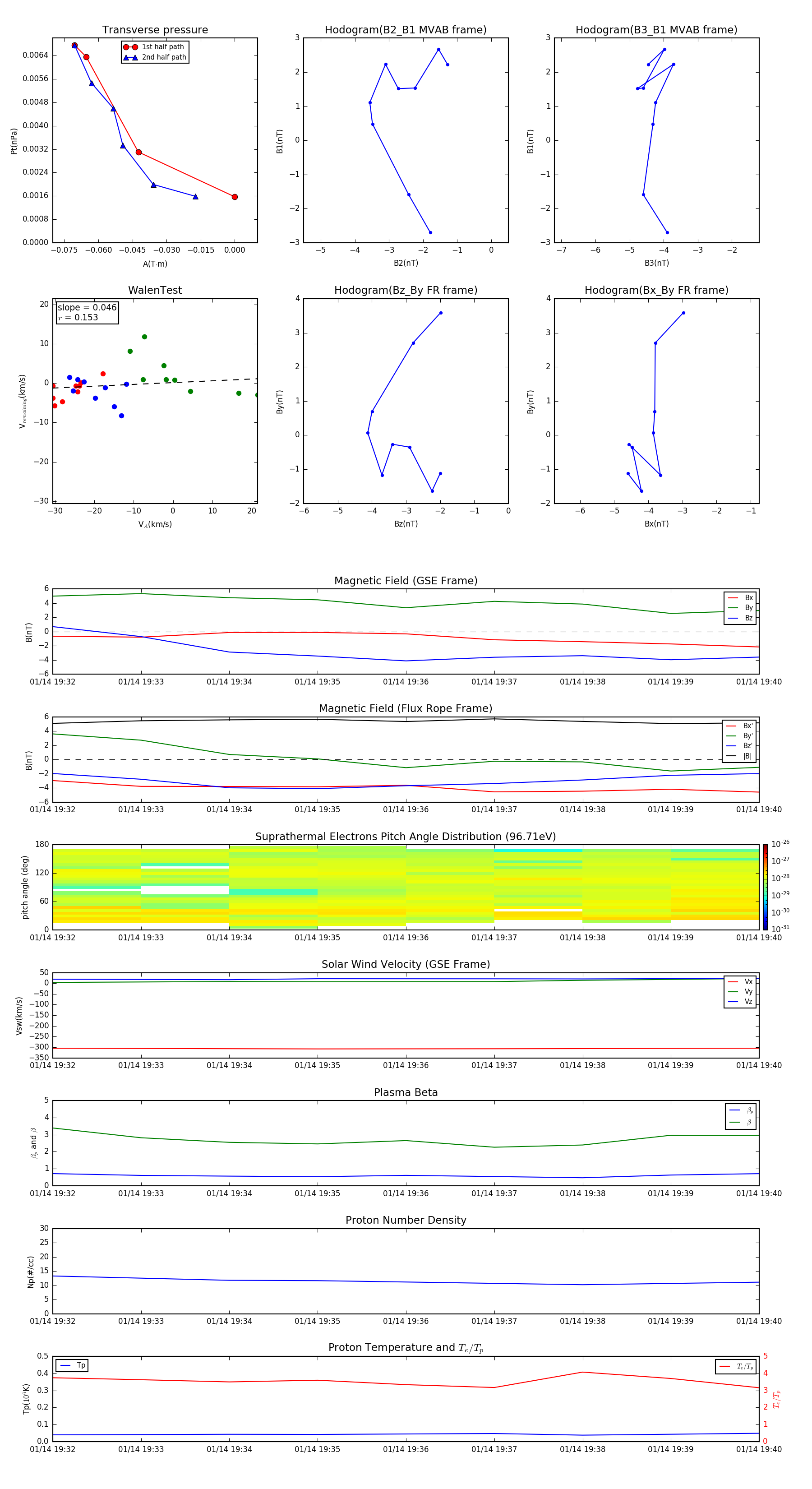Click the last red point on 1st half path
This screenshot has width=812, height=1489.
point(235,197)
